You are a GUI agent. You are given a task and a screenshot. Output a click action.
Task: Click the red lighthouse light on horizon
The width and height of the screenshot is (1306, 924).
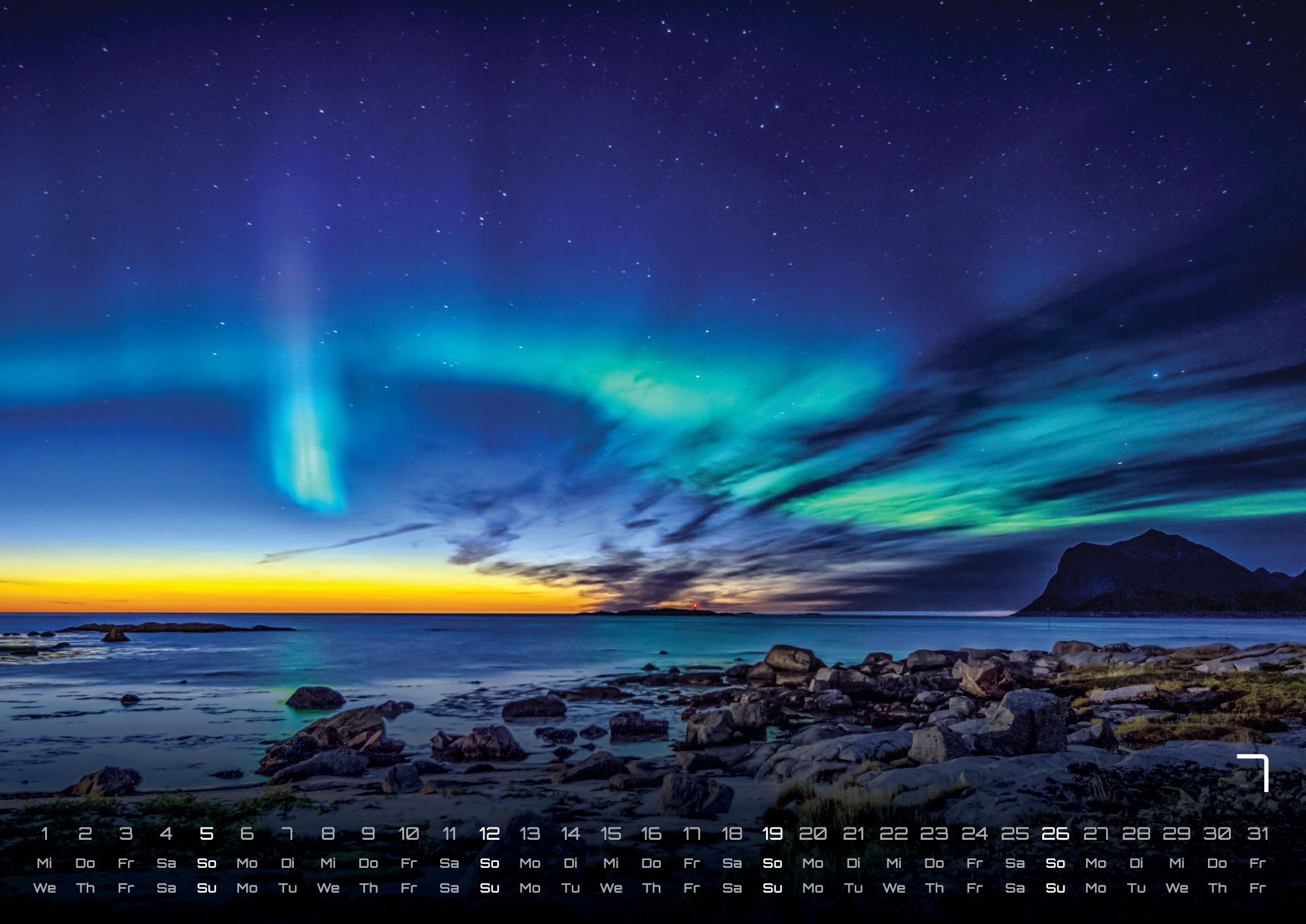click(696, 605)
